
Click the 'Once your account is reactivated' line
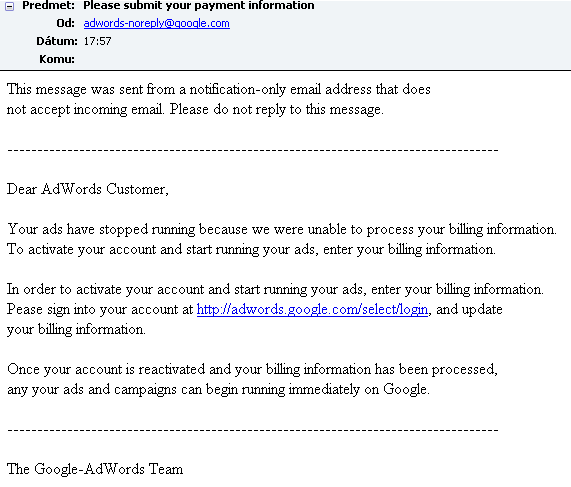[x=252, y=369]
